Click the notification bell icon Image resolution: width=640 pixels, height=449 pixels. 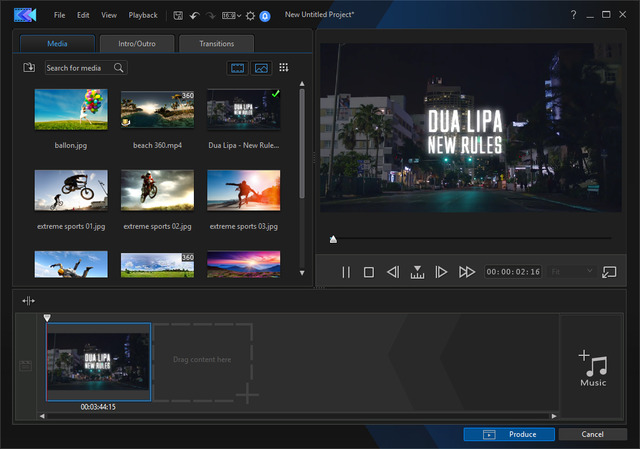click(x=265, y=16)
